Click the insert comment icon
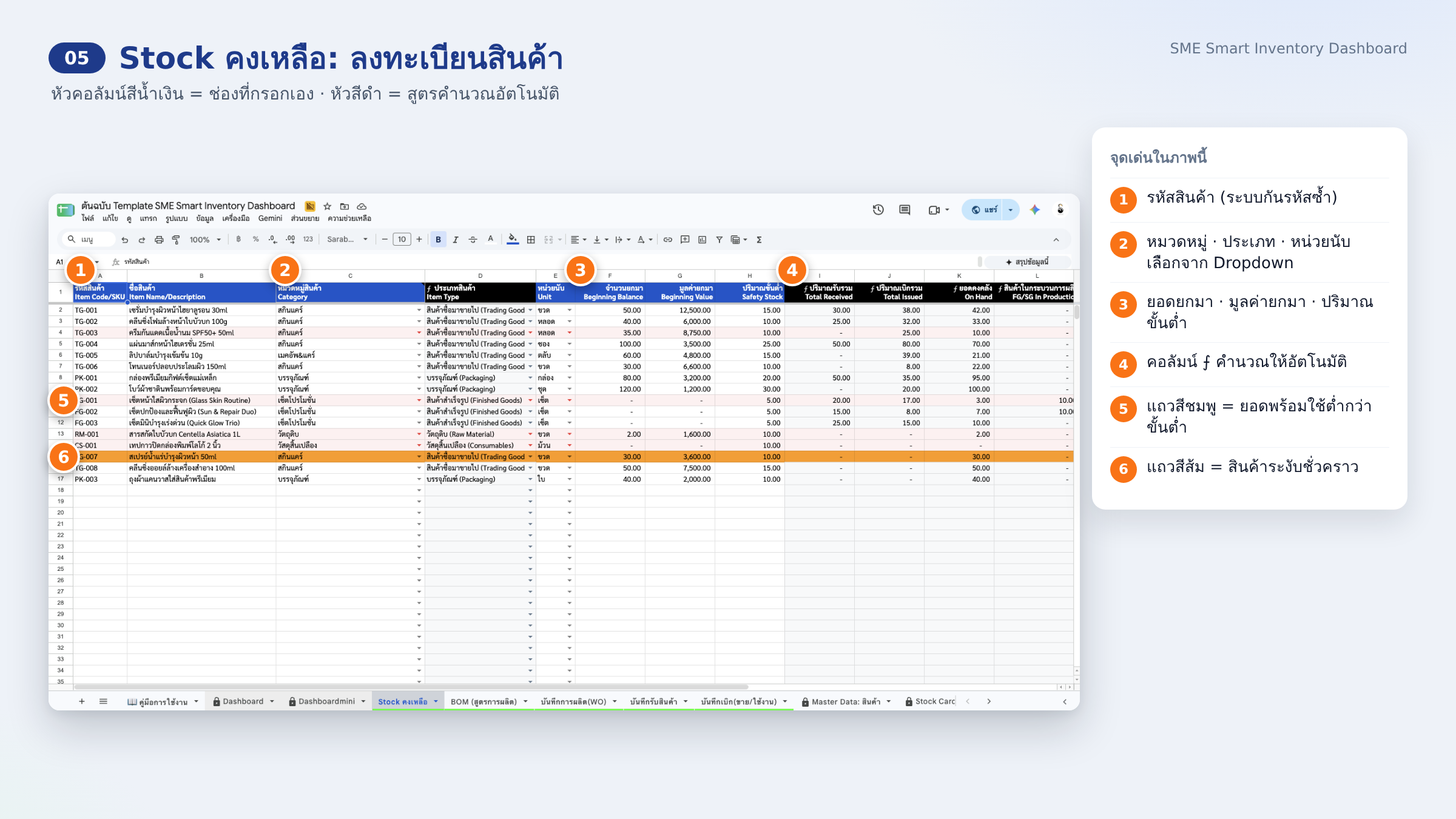Screen dimensions: 1456x819 point(685,240)
